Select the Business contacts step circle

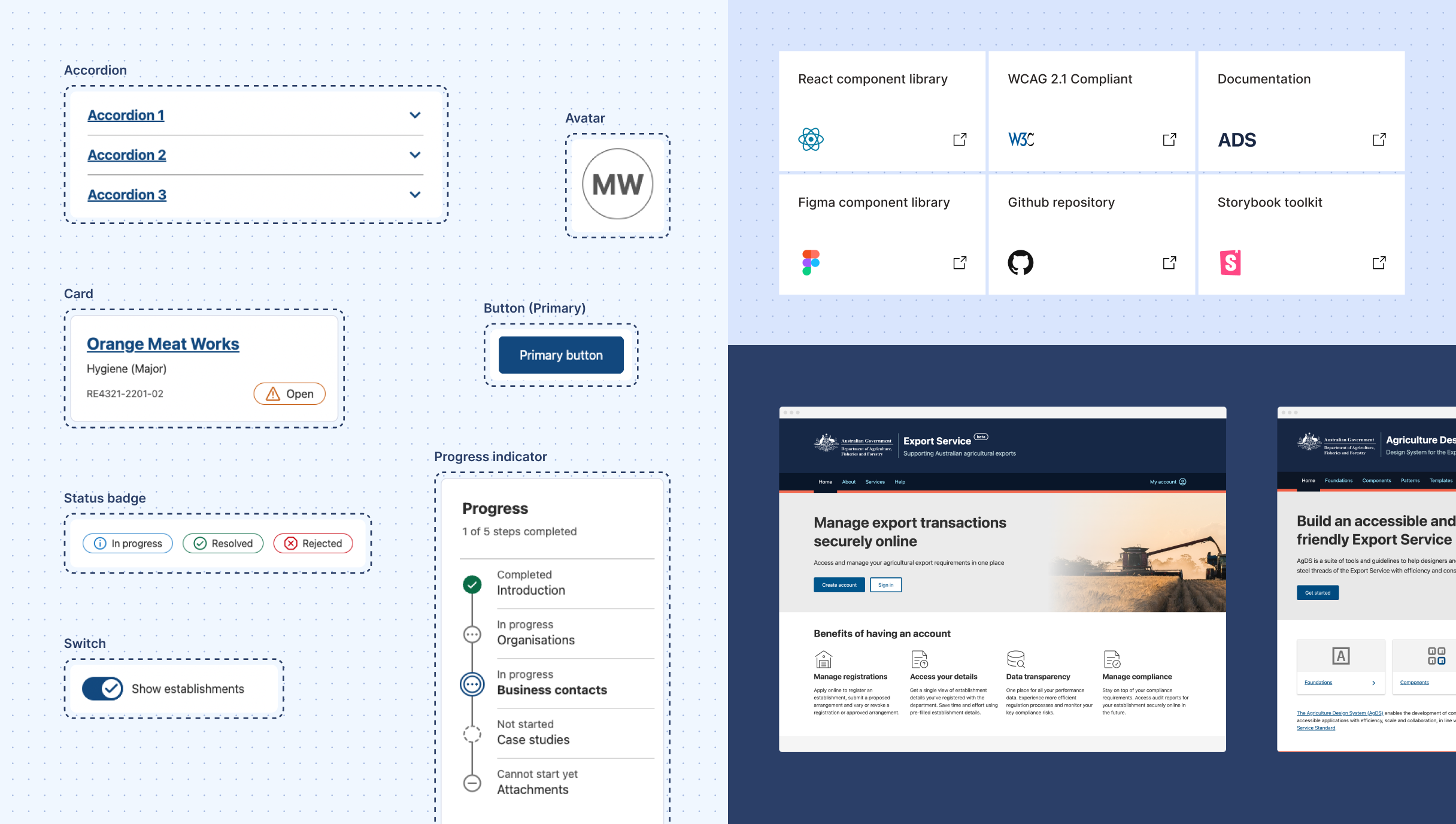pyautogui.click(x=472, y=684)
